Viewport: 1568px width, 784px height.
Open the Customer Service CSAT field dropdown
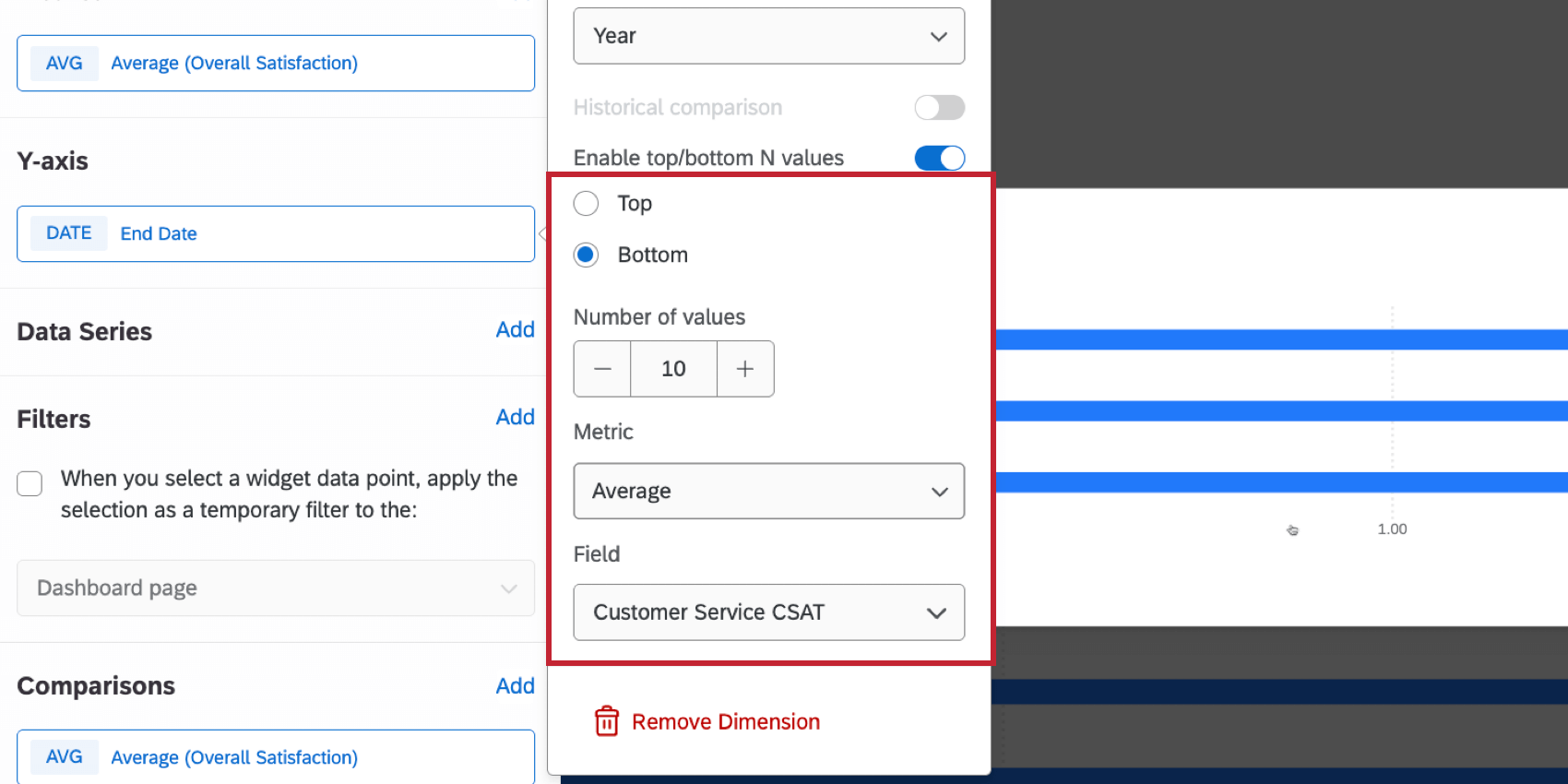pos(768,612)
